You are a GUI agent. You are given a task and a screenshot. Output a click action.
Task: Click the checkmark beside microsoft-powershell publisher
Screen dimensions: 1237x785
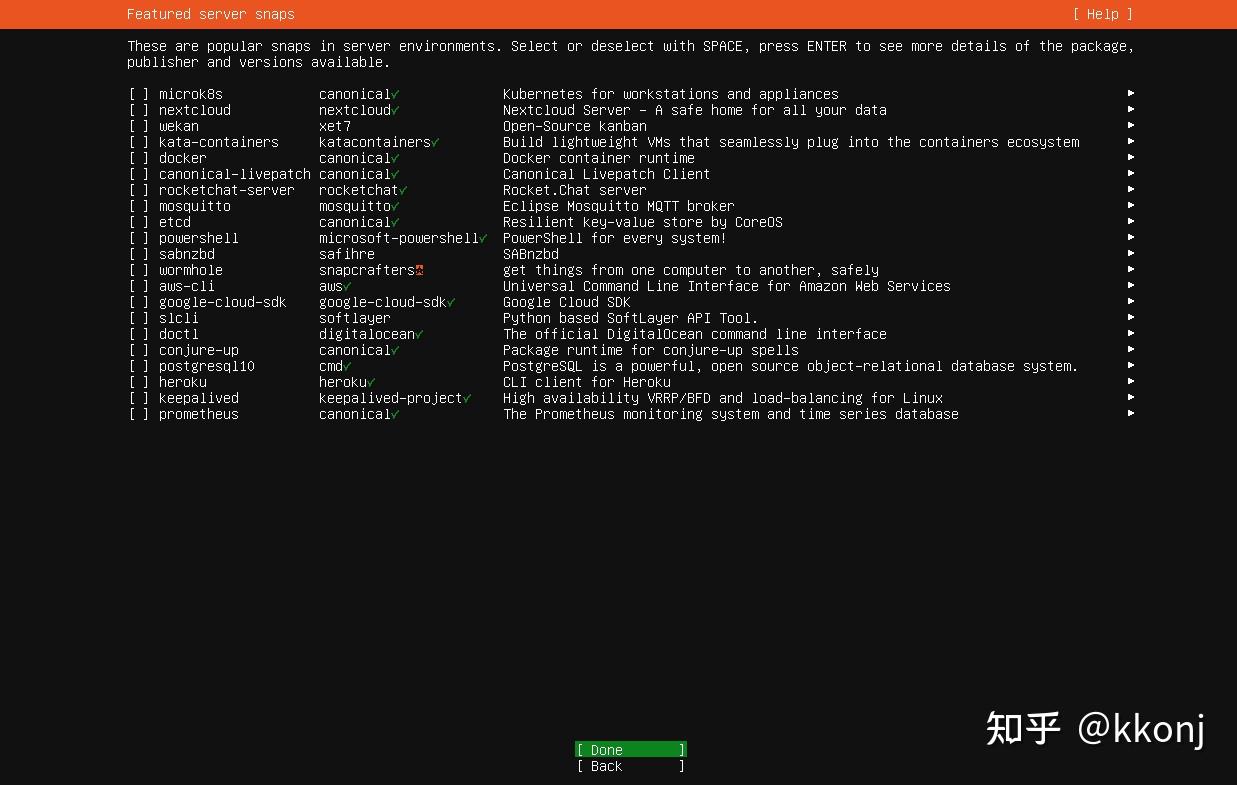click(x=482, y=238)
